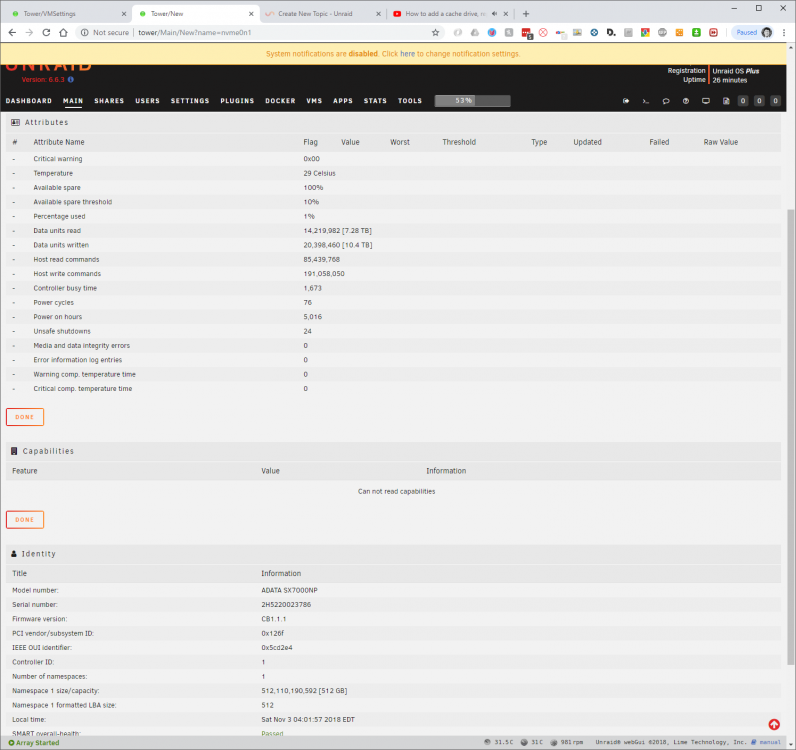This screenshot has height=750, width=796.
Task: Open the TOOLS menu
Action: pyautogui.click(x=410, y=101)
